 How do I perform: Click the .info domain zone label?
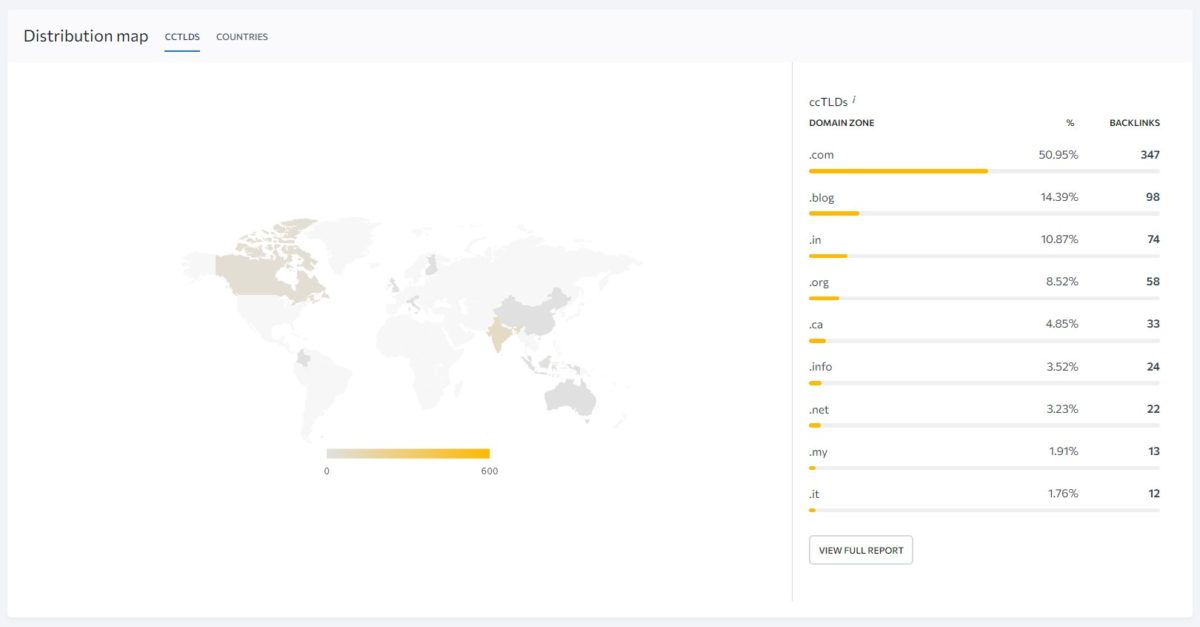(820, 367)
